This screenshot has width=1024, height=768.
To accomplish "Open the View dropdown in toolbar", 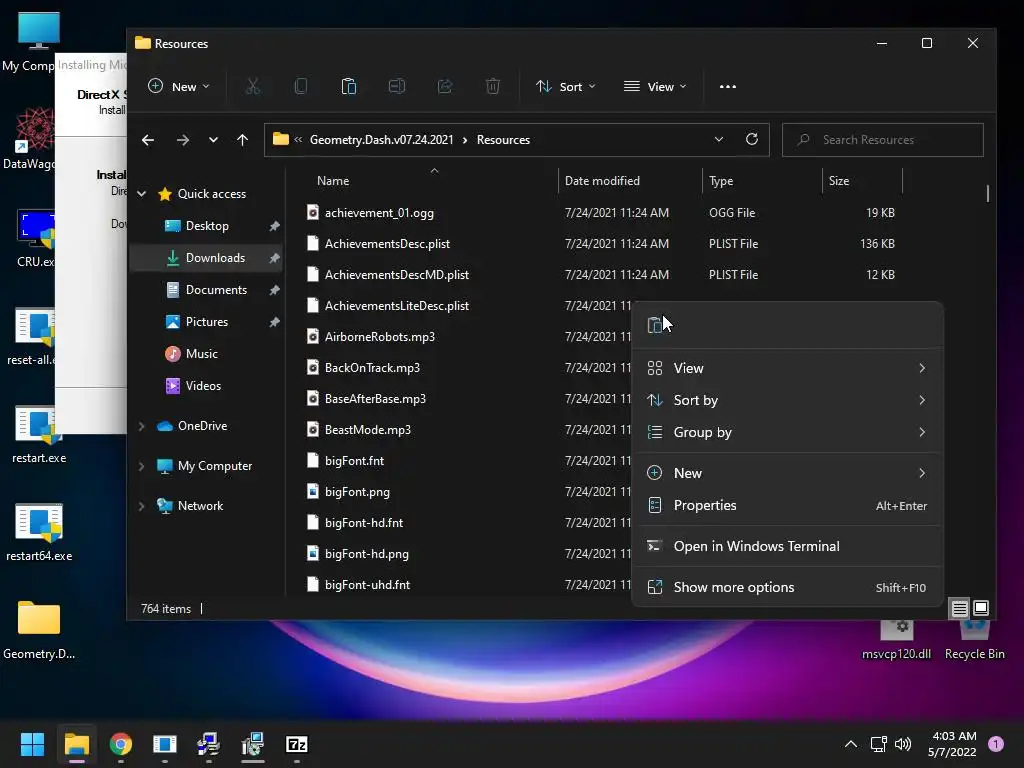I will [x=655, y=86].
